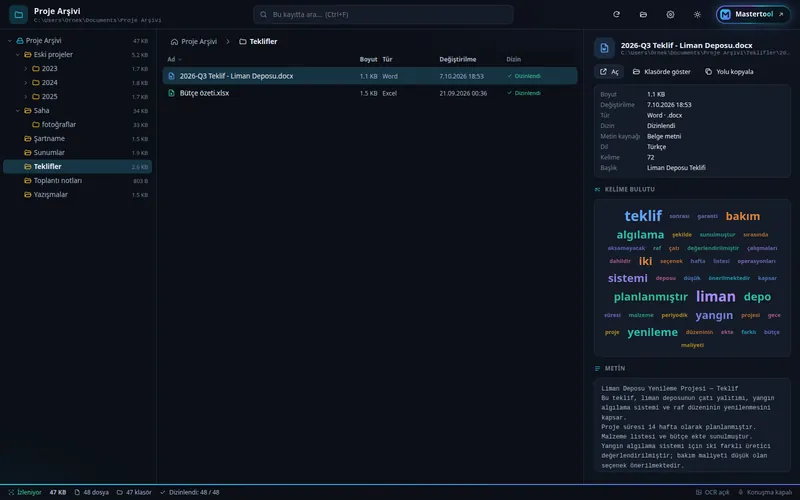
Task: Click the Teklifler breadcrumb
Action: tap(258, 41)
